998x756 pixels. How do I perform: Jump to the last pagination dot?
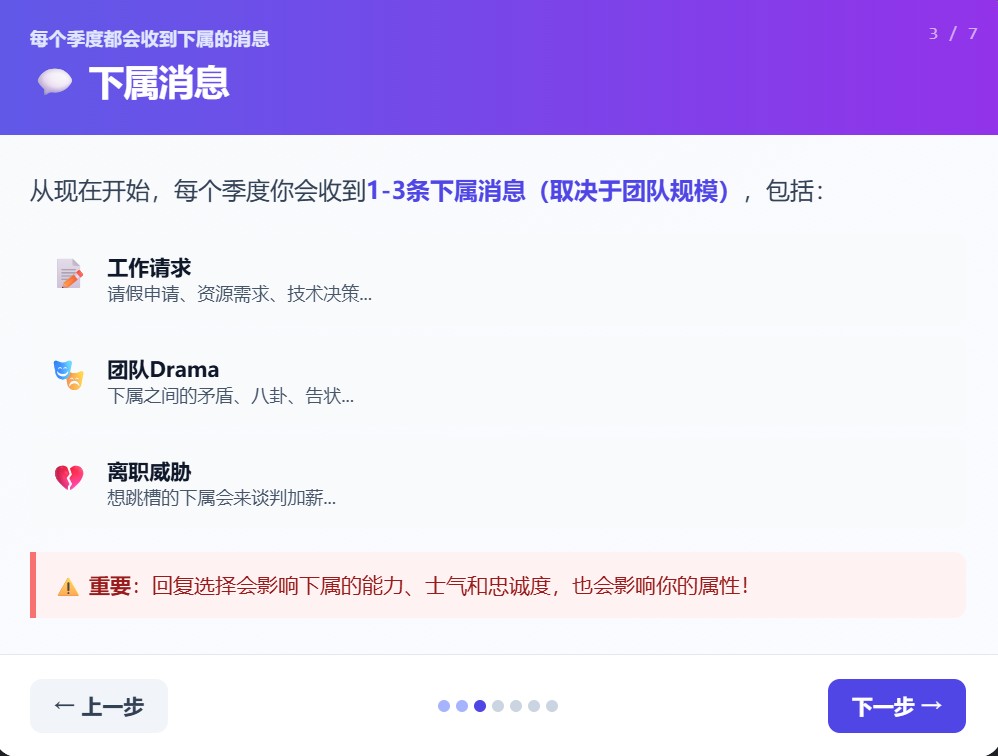tap(552, 706)
